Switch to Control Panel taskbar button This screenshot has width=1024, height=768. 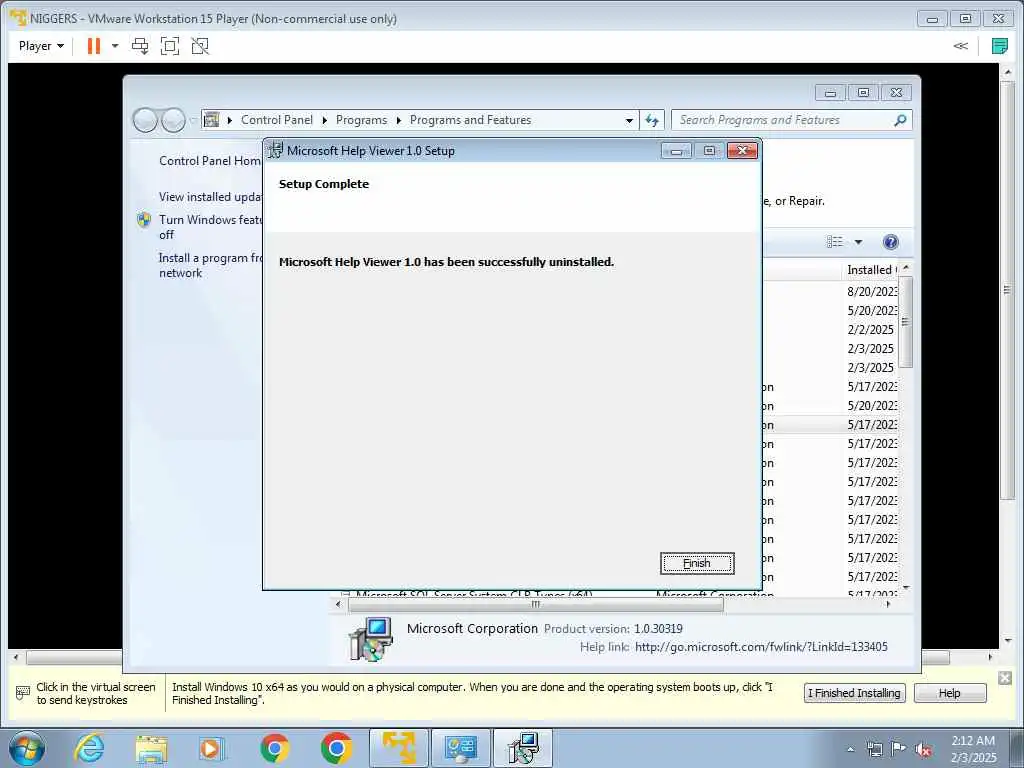click(x=460, y=748)
